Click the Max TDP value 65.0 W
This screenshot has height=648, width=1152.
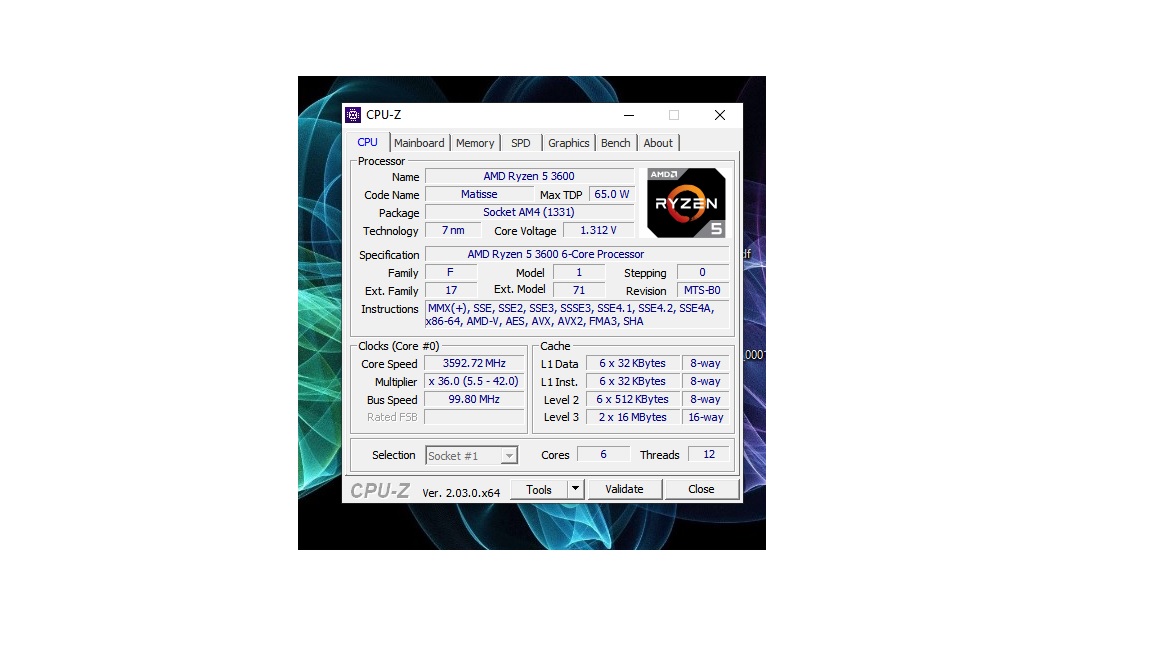coord(612,195)
